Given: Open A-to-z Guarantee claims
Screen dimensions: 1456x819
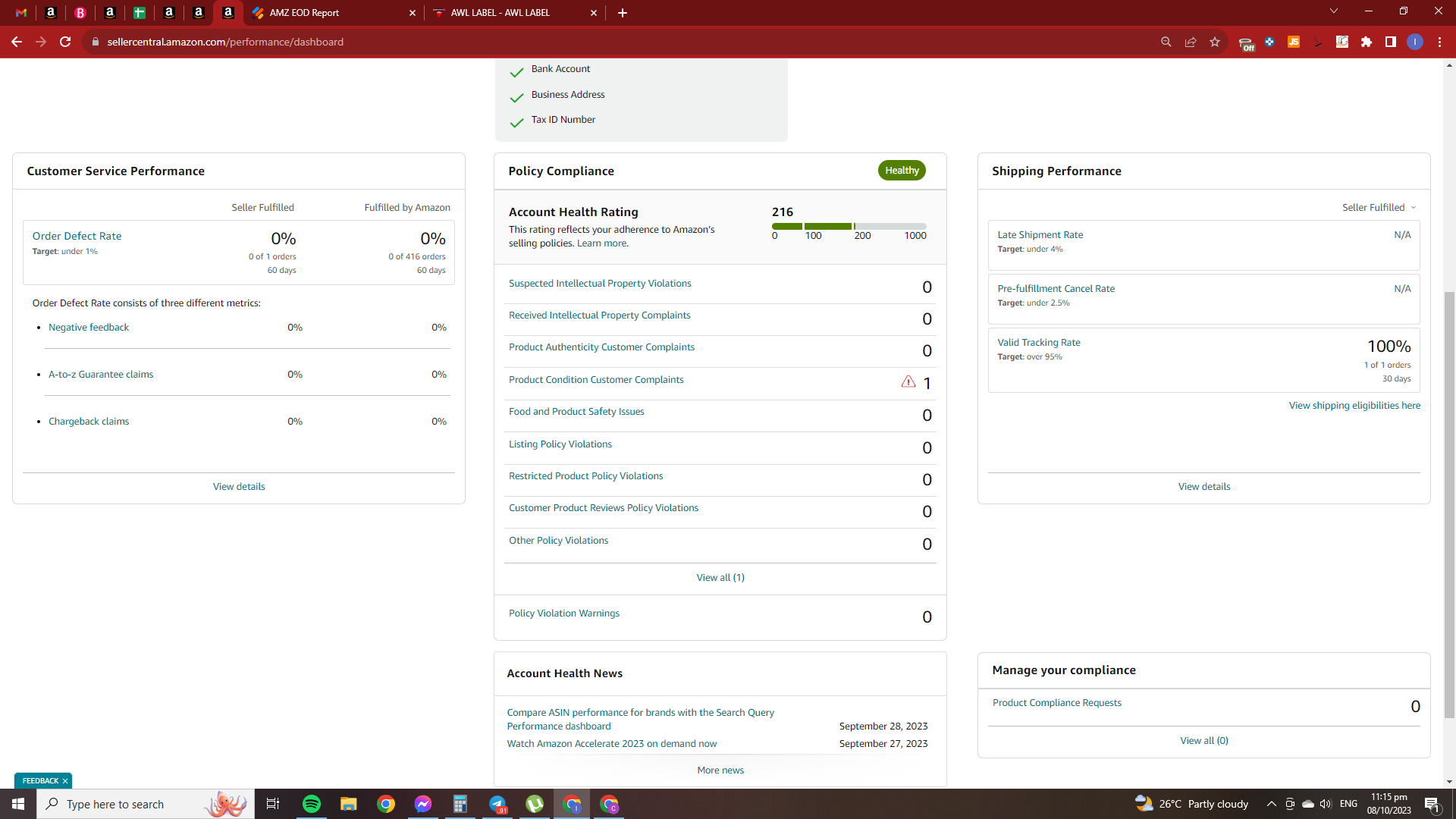Looking at the screenshot, I should pos(101,374).
